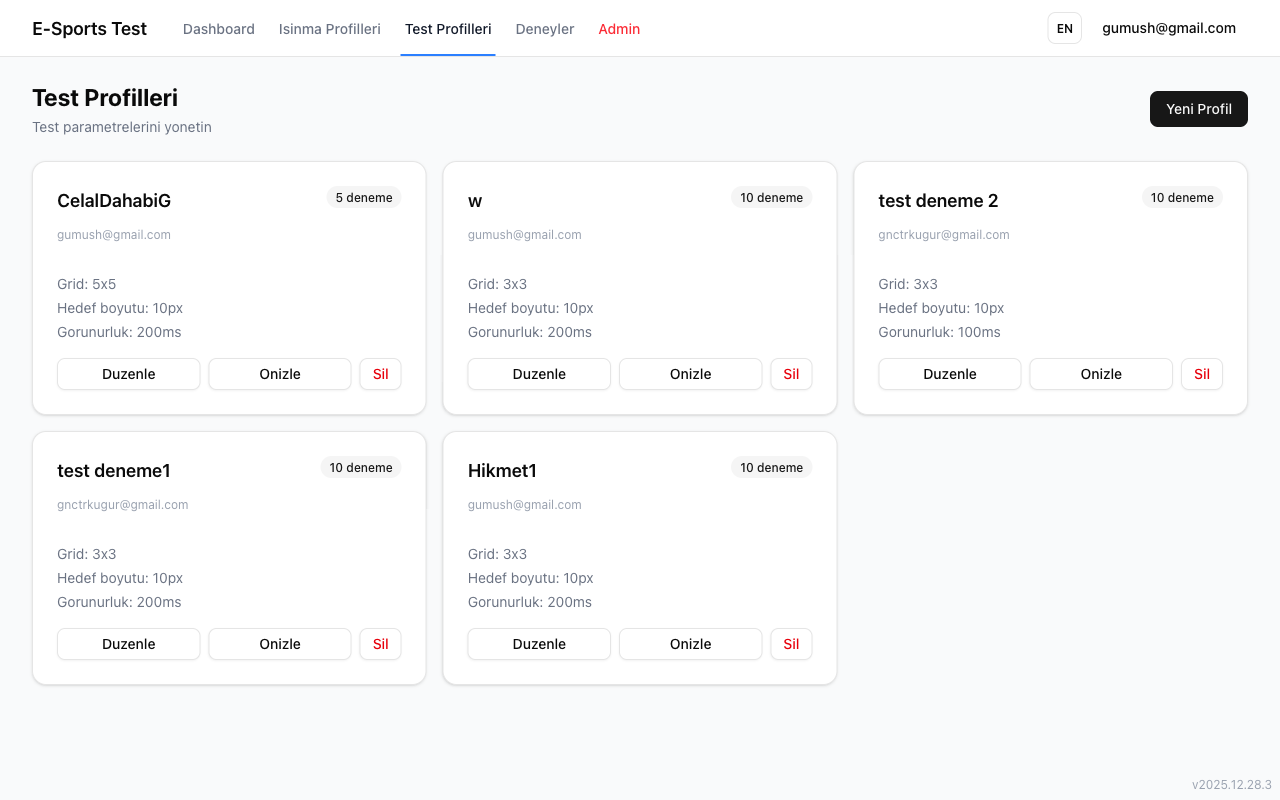Delete the CelalDahabiG profile
Image resolution: width=1280 pixels, height=800 pixels.
click(380, 374)
